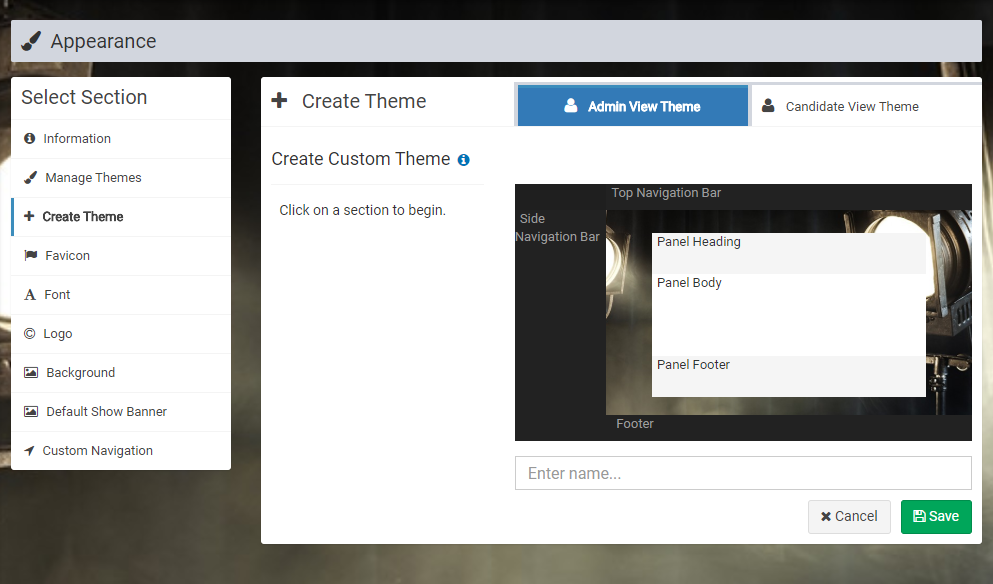Image resolution: width=993 pixels, height=584 pixels.
Task: Click the plus icon beside sidebar Create Theme
Action: (x=29, y=216)
